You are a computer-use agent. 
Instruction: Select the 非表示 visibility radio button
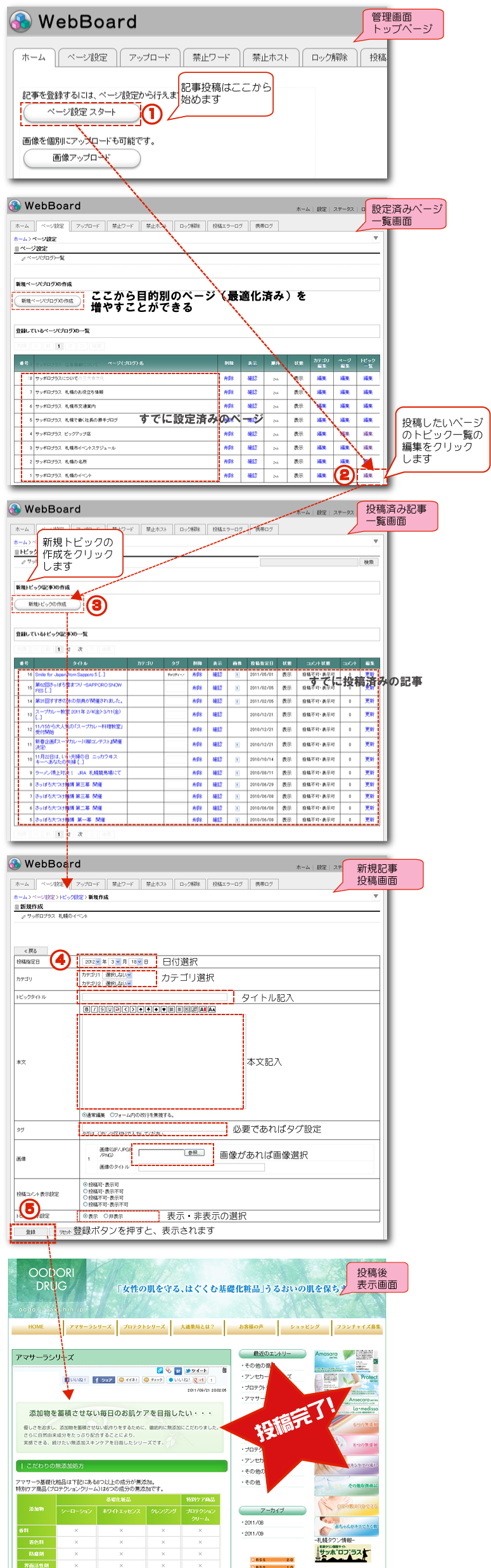106,1216
